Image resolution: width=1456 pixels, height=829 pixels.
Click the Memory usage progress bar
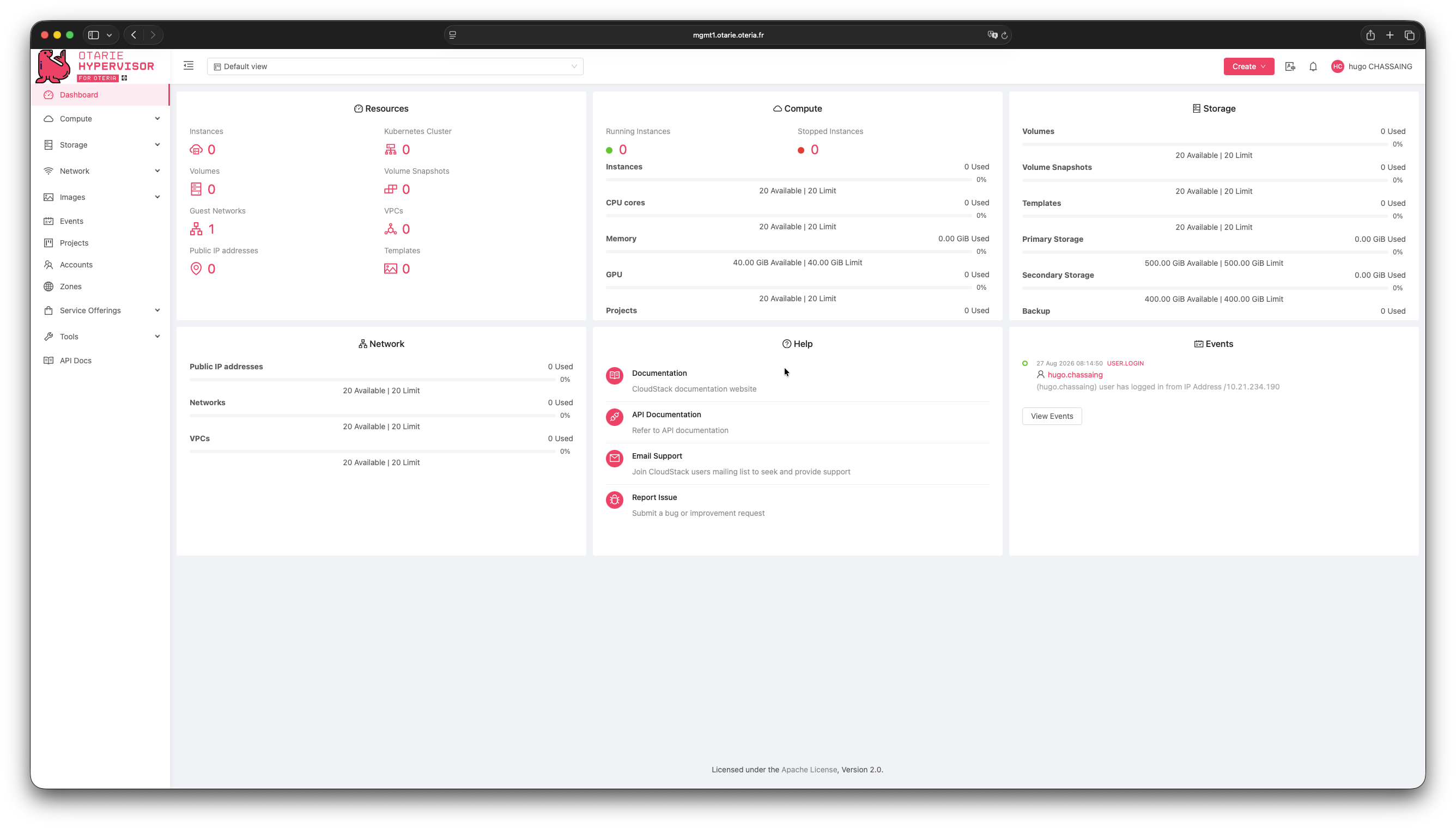tap(788, 252)
